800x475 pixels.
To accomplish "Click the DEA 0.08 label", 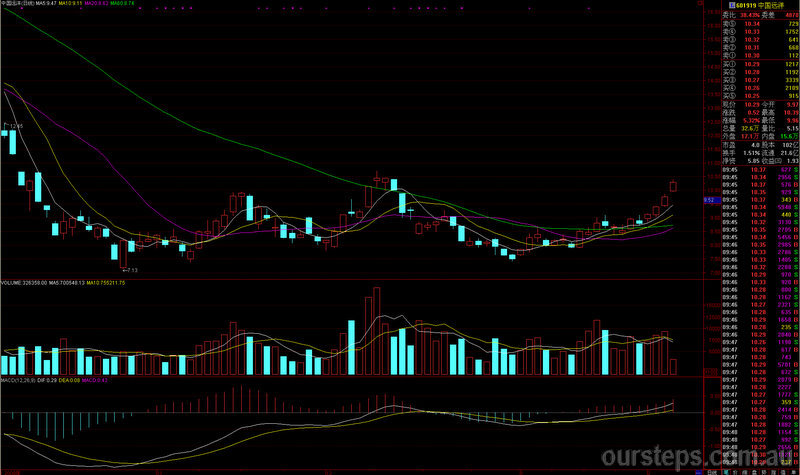I will click(69, 380).
